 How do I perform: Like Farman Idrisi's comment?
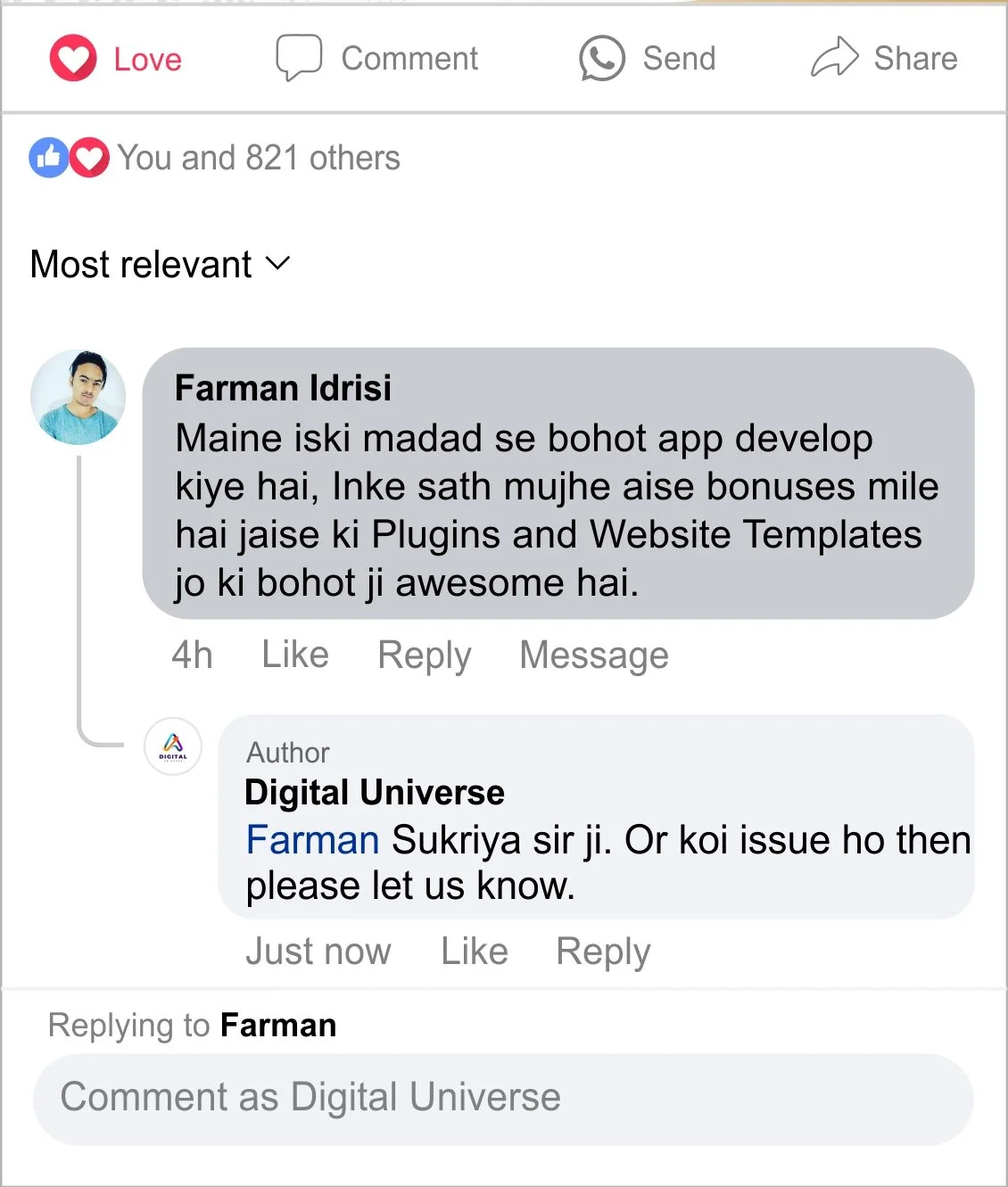295,655
